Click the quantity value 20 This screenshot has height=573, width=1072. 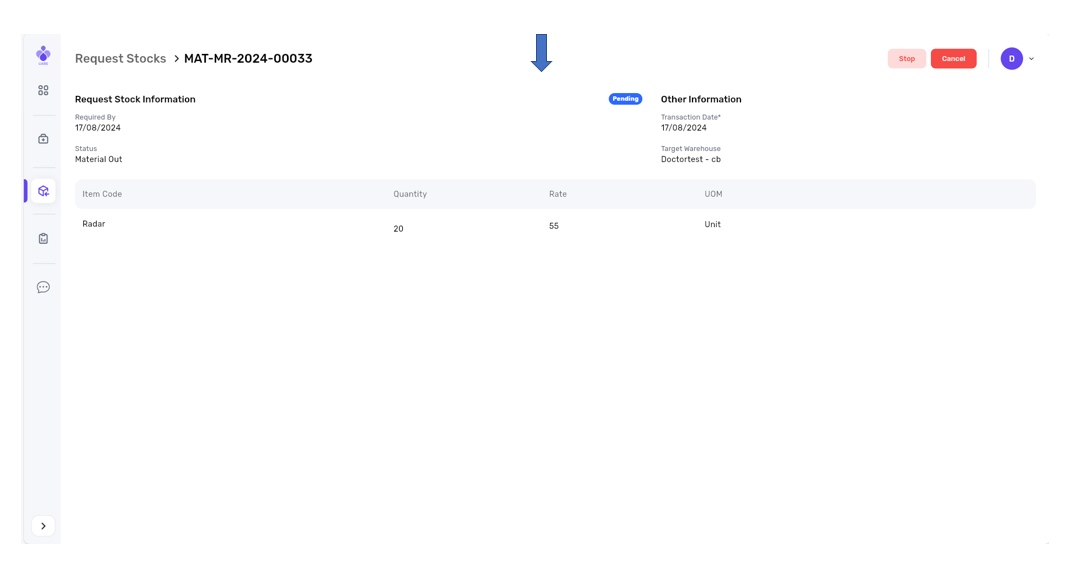click(x=398, y=229)
